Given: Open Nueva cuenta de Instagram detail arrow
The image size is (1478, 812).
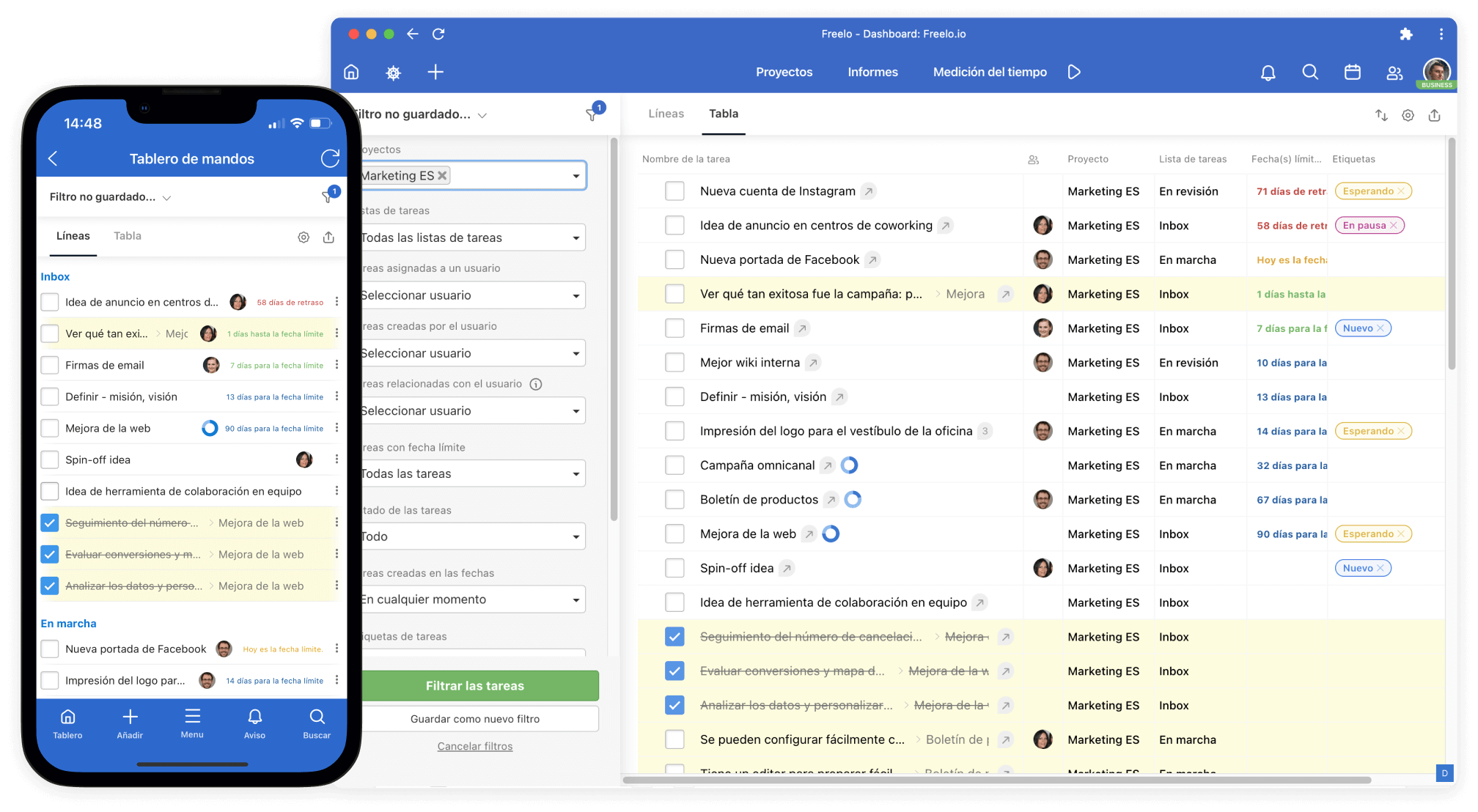Looking at the screenshot, I should click(x=868, y=191).
